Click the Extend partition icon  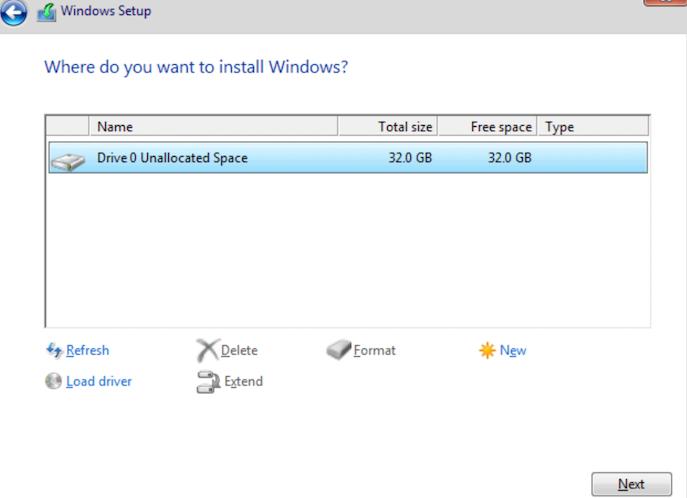tap(208, 381)
